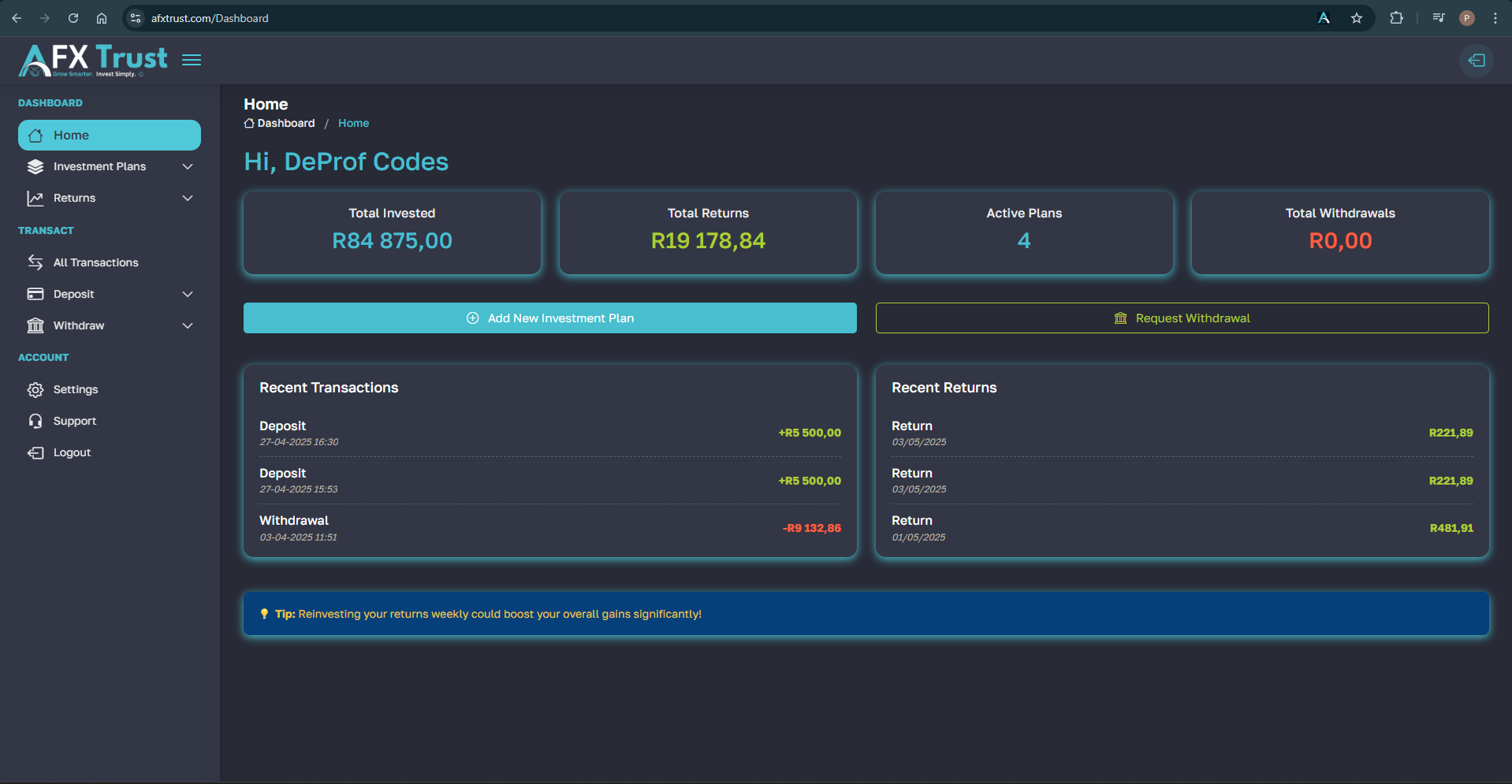Expand the Withdraw submenu chevron
This screenshot has width=1512, height=784.
click(188, 325)
